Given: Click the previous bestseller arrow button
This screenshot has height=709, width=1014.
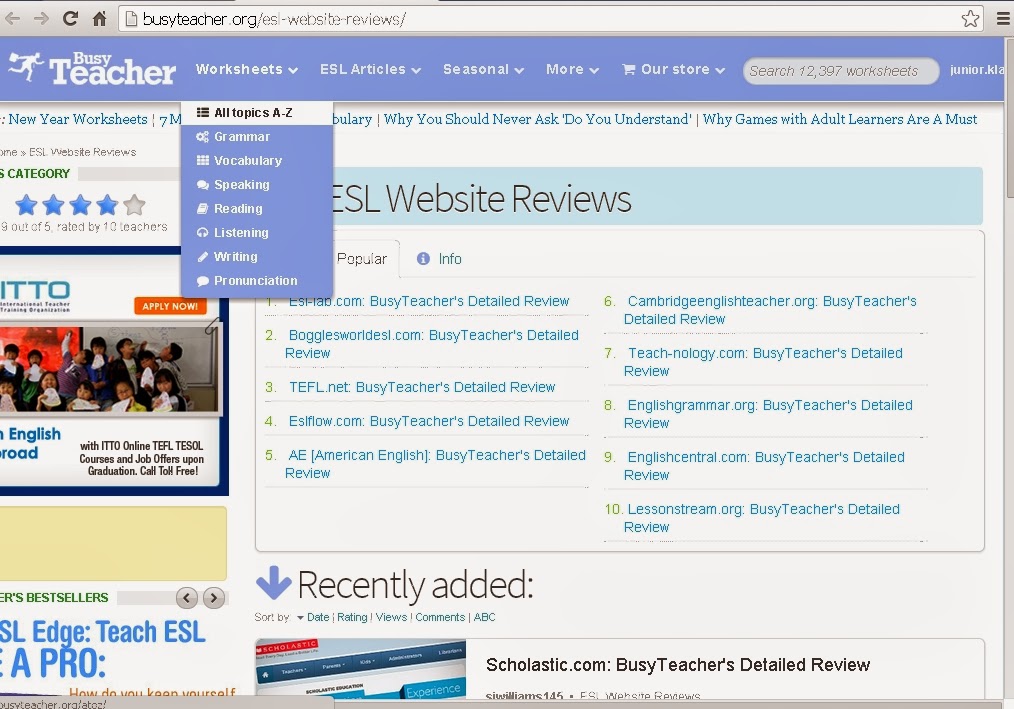Looking at the screenshot, I should (x=187, y=598).
